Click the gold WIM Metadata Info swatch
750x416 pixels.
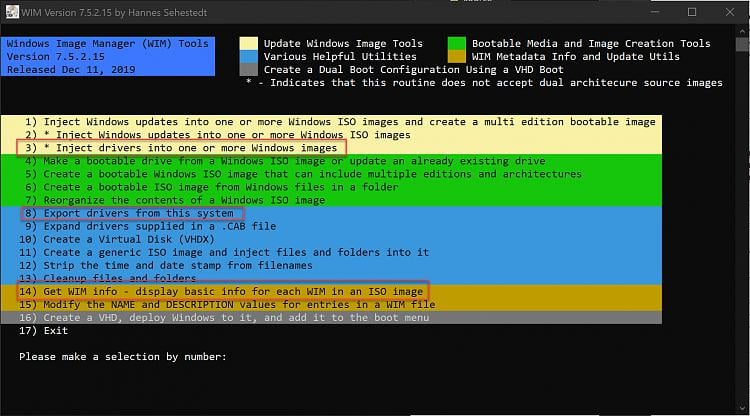(456, 56)
